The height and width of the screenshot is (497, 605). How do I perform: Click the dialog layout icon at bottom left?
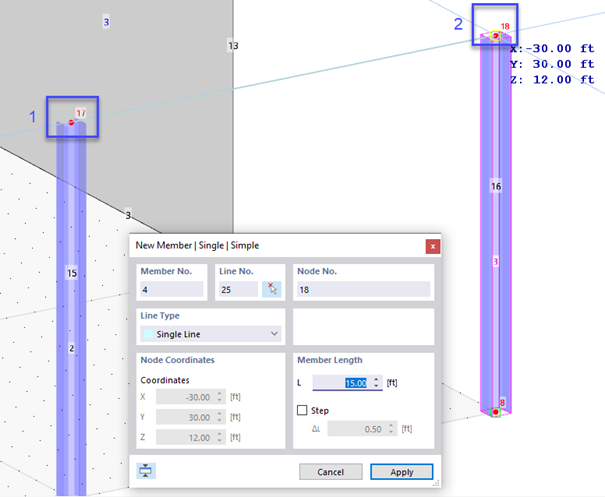(146, 471)
